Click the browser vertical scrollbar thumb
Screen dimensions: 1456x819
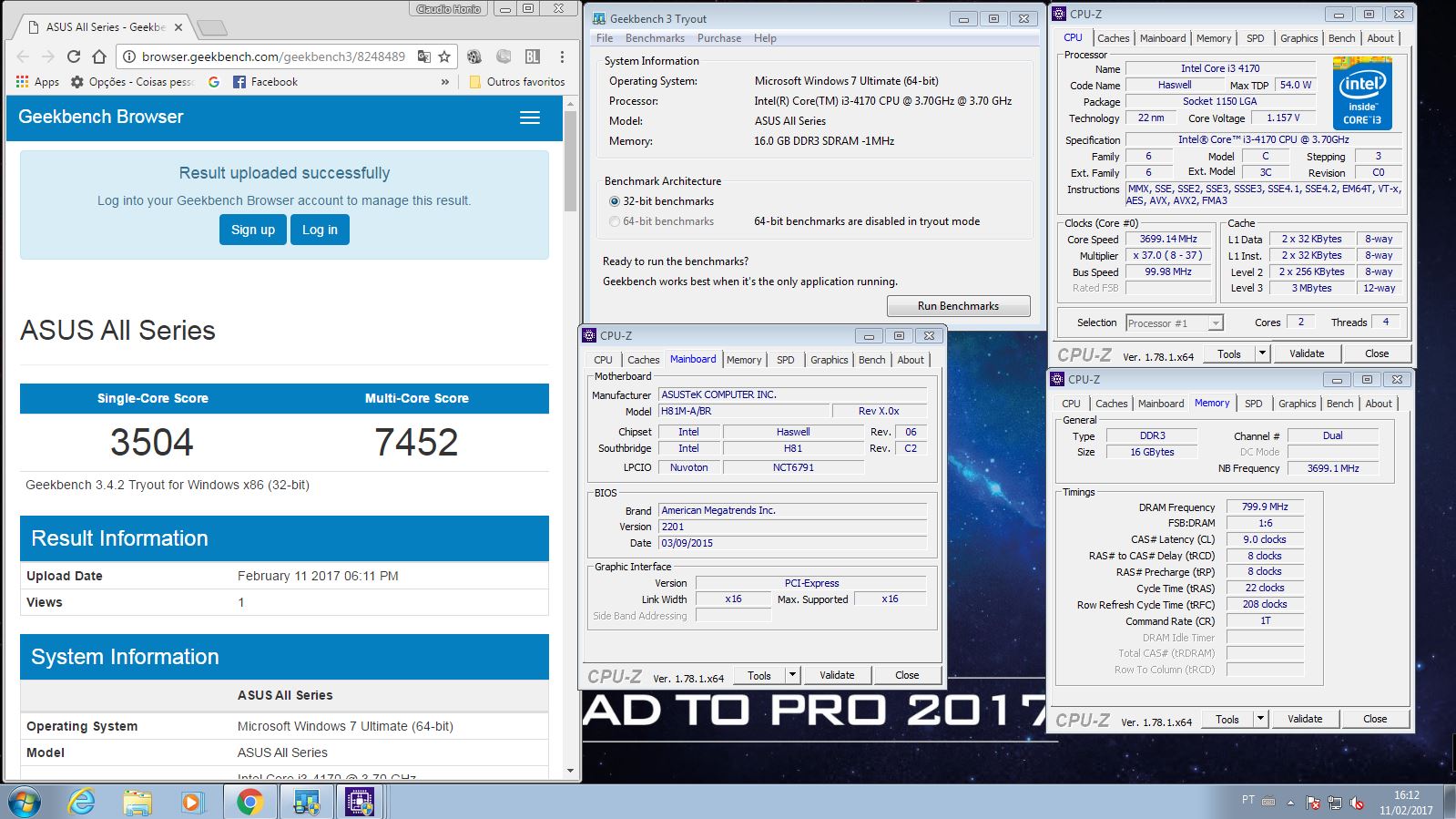point(571,162)
